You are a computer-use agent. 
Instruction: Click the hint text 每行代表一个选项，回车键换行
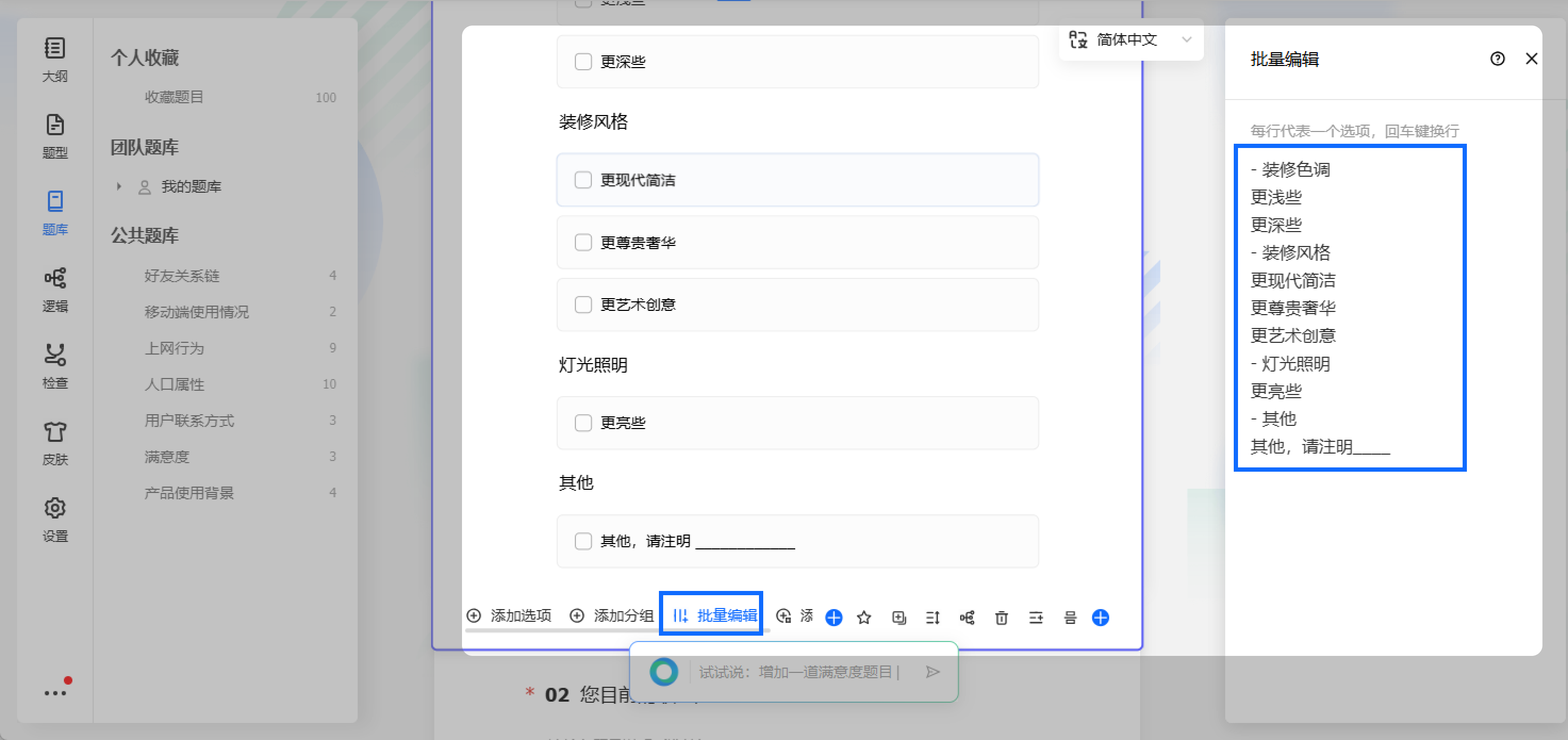[1355, 131]
